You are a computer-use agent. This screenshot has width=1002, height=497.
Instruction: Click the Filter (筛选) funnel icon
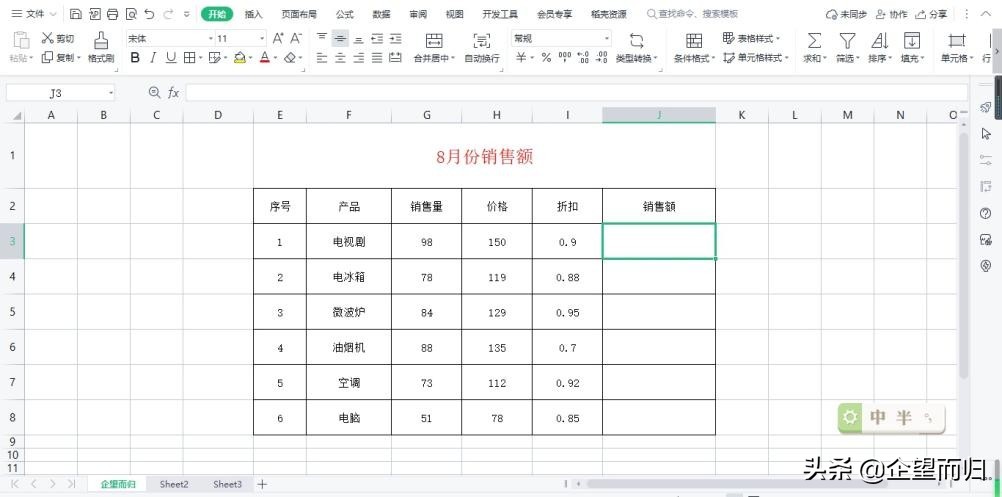tap(847, 41)
